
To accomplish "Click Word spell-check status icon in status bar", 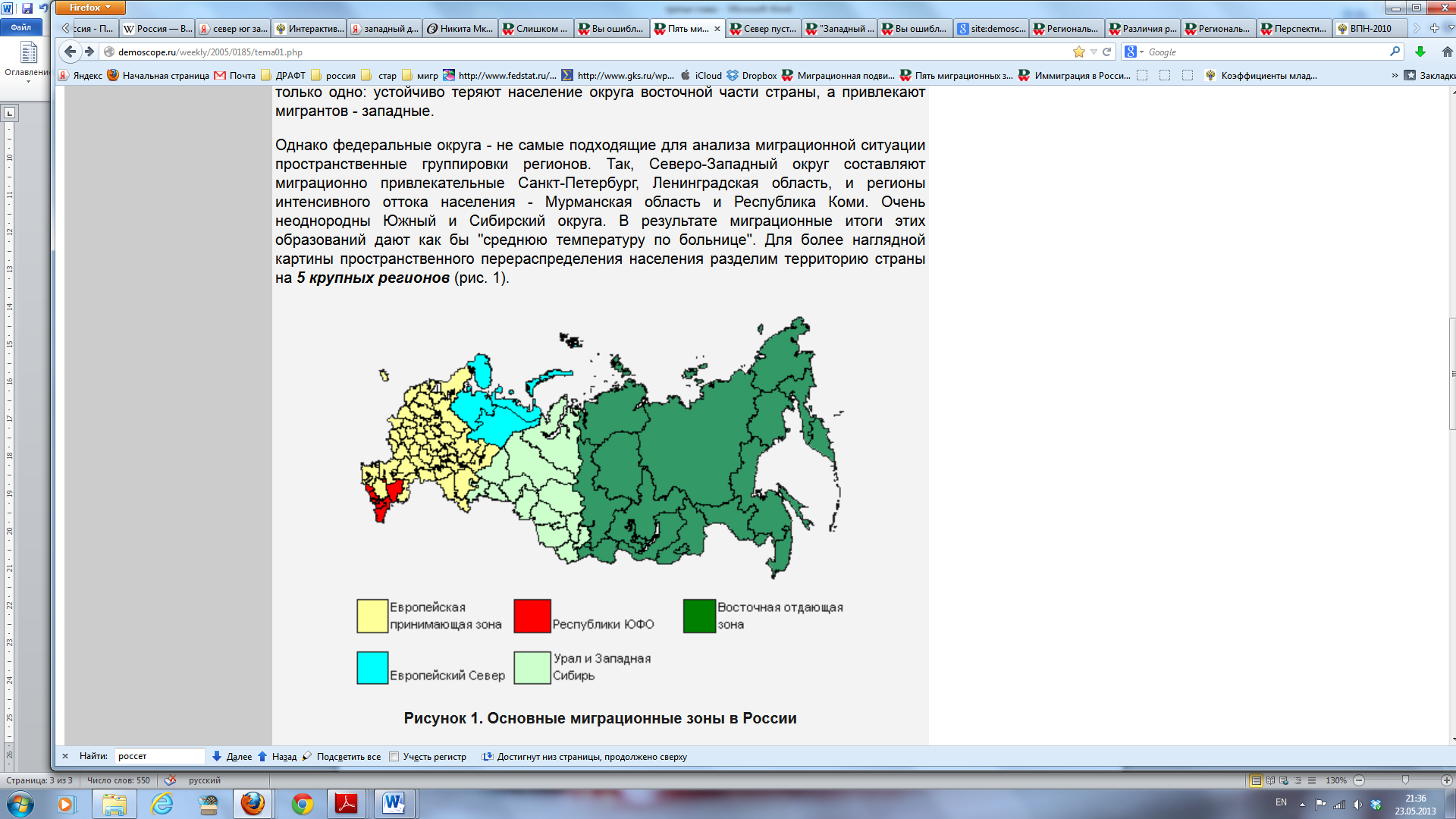I will pos(170,780).
